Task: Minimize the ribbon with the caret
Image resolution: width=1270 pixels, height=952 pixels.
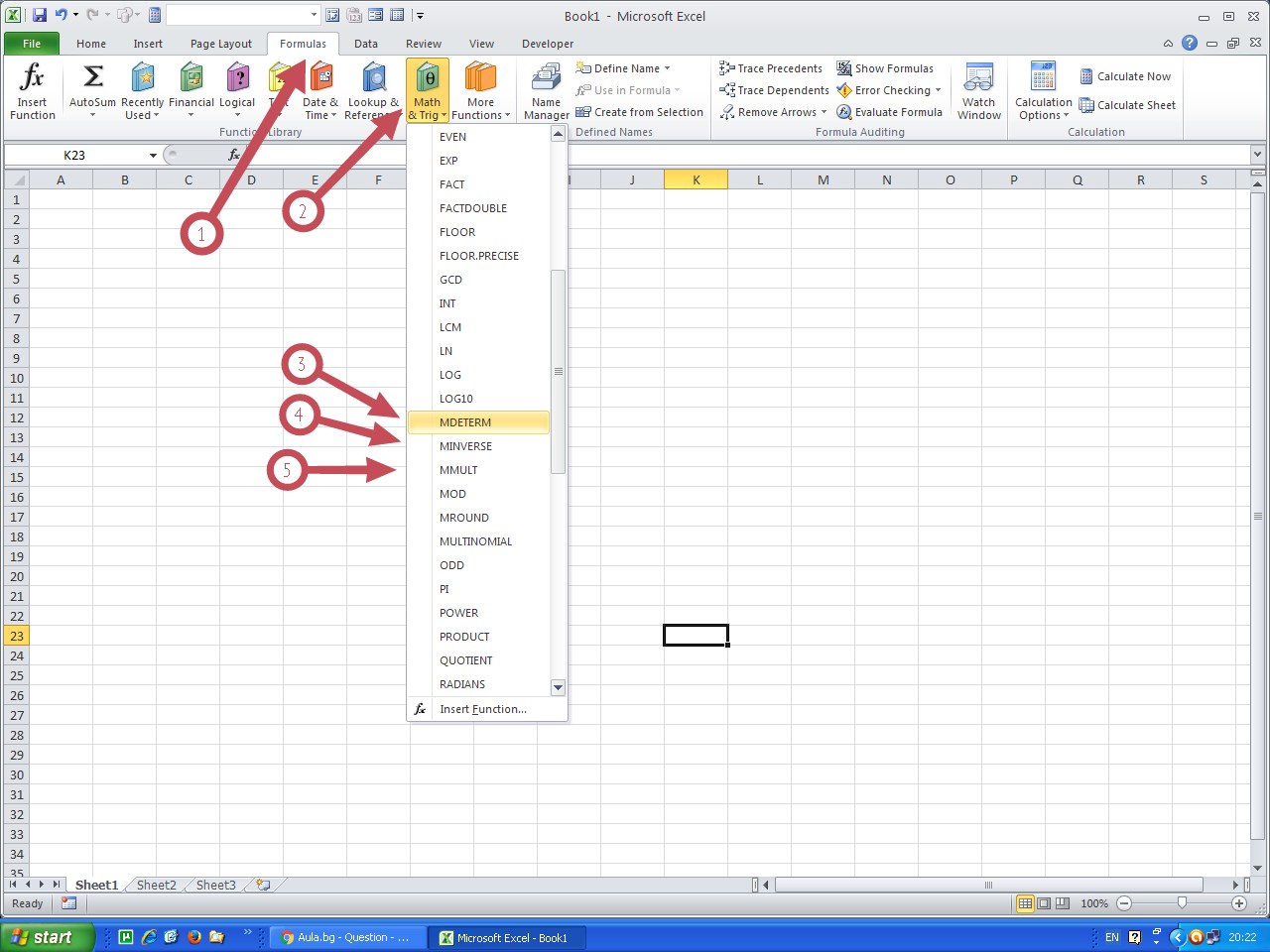Action: 1168,44
